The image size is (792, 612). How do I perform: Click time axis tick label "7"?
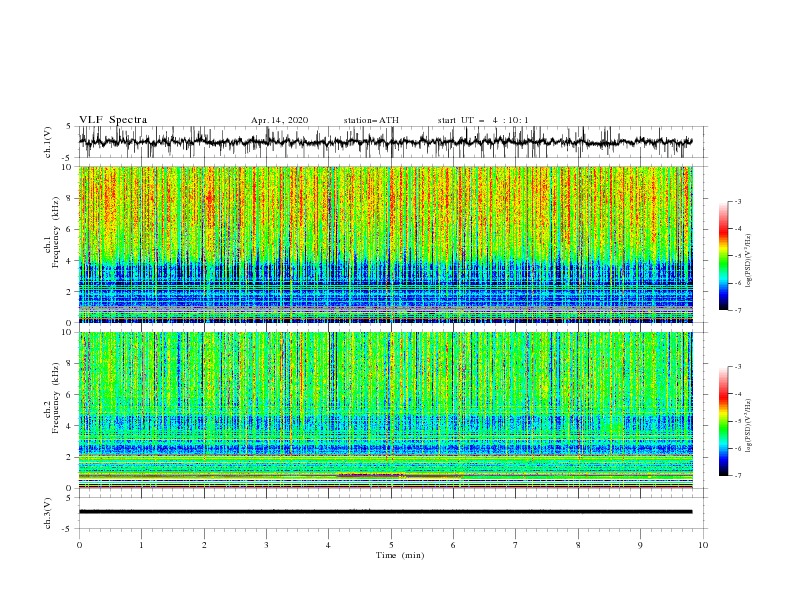pyautogui.click(x=516, y=545)
